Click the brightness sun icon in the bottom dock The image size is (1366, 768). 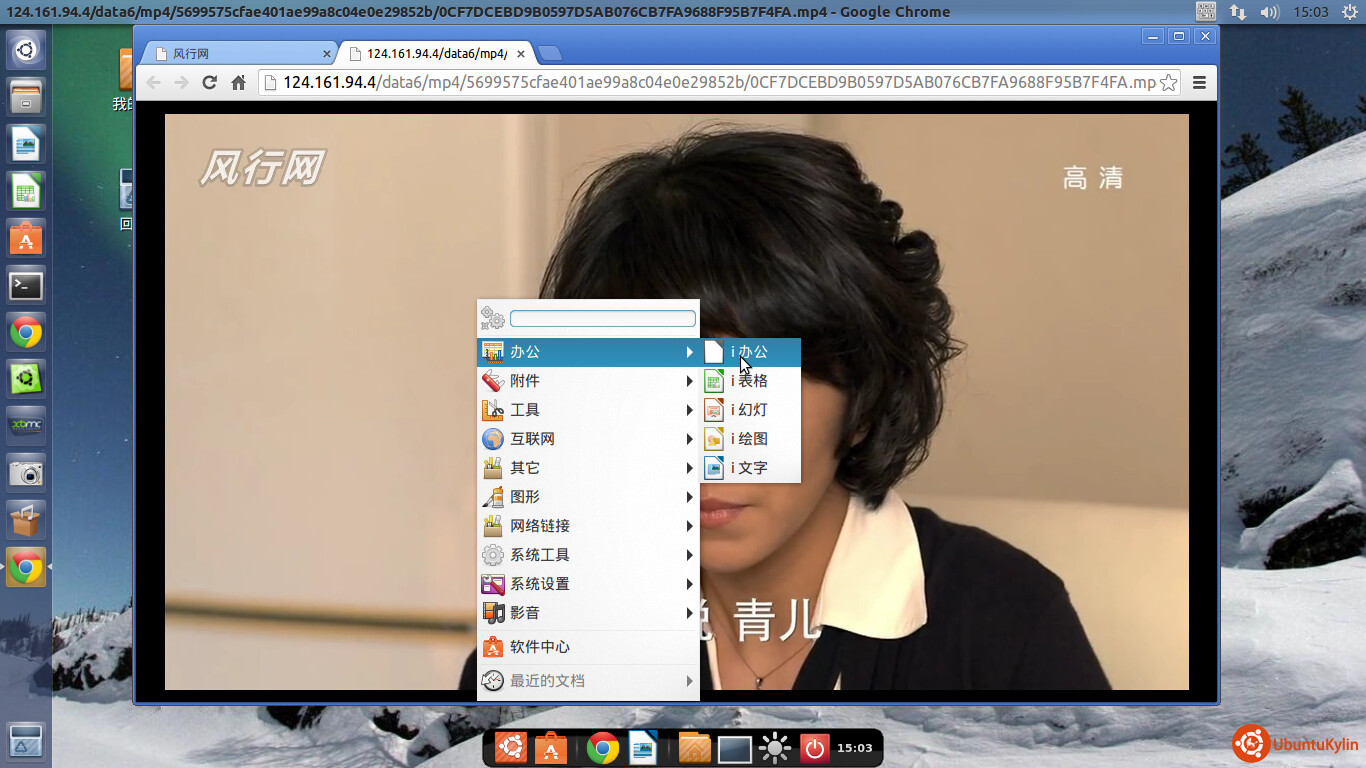775,748
